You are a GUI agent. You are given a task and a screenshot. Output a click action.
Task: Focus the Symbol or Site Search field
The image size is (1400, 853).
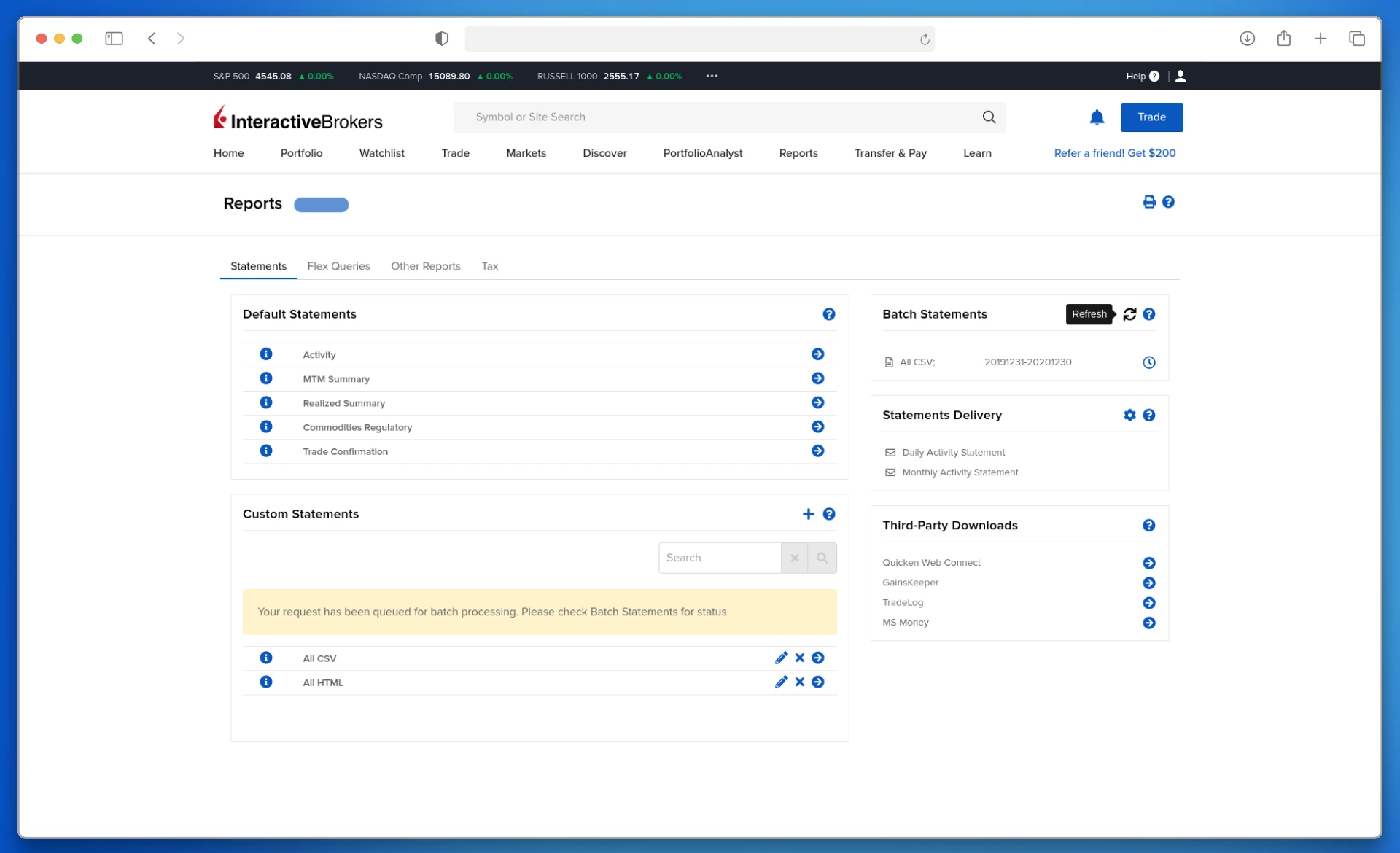tap(722, 117)
